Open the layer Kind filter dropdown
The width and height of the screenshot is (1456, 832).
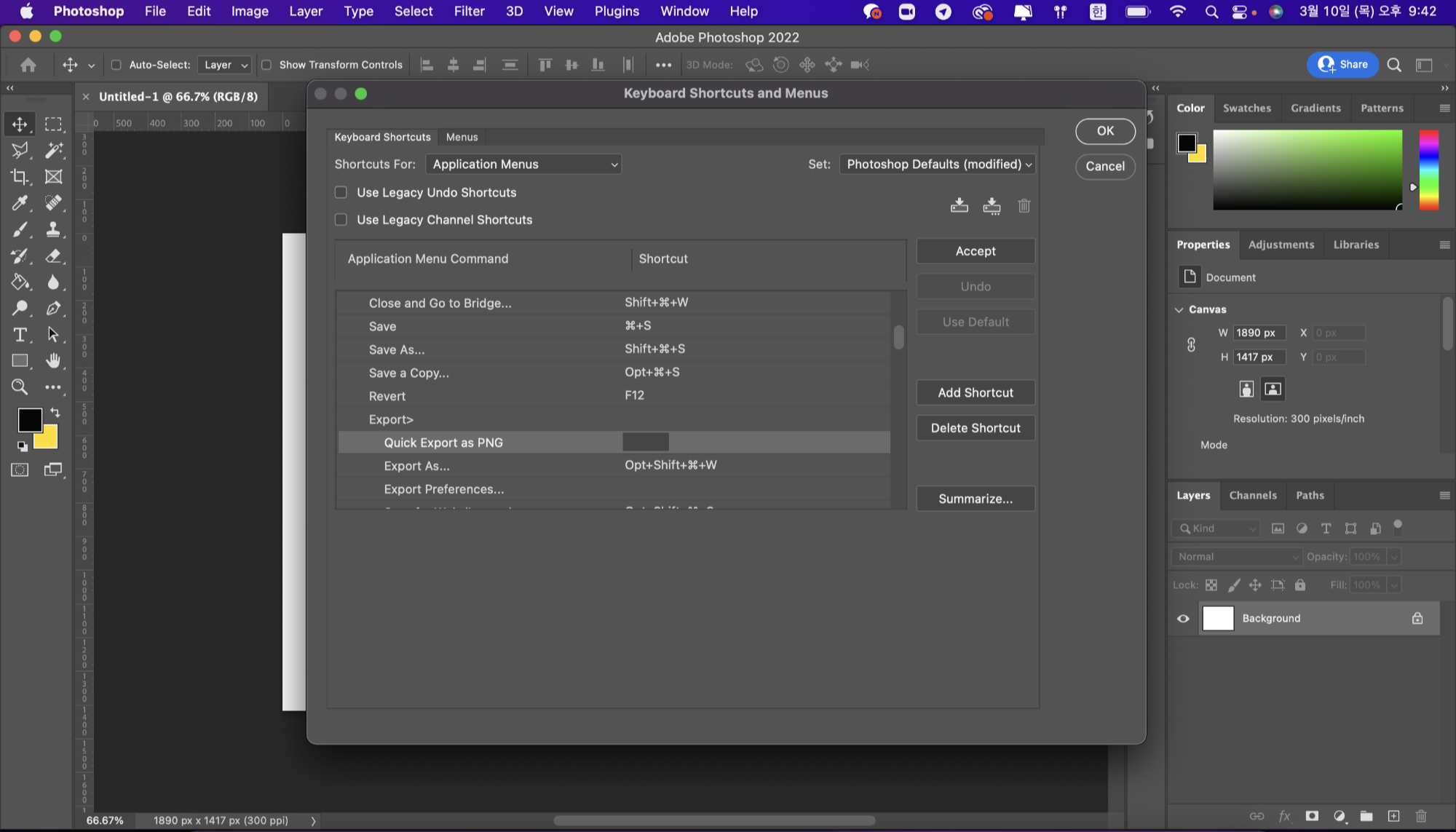[x=1216, y=528]
